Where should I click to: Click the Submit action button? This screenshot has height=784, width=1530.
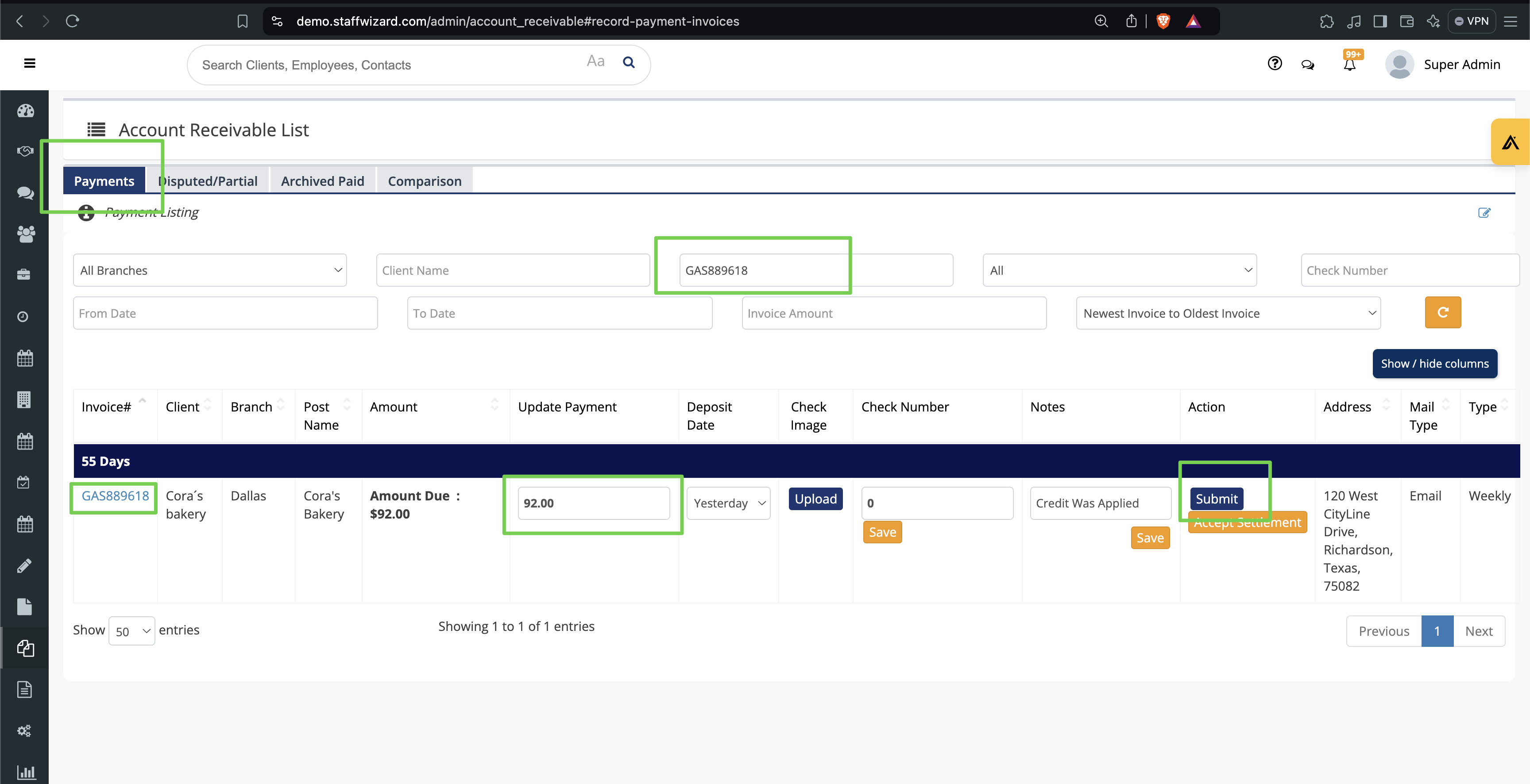click(x=1217, y=499)
